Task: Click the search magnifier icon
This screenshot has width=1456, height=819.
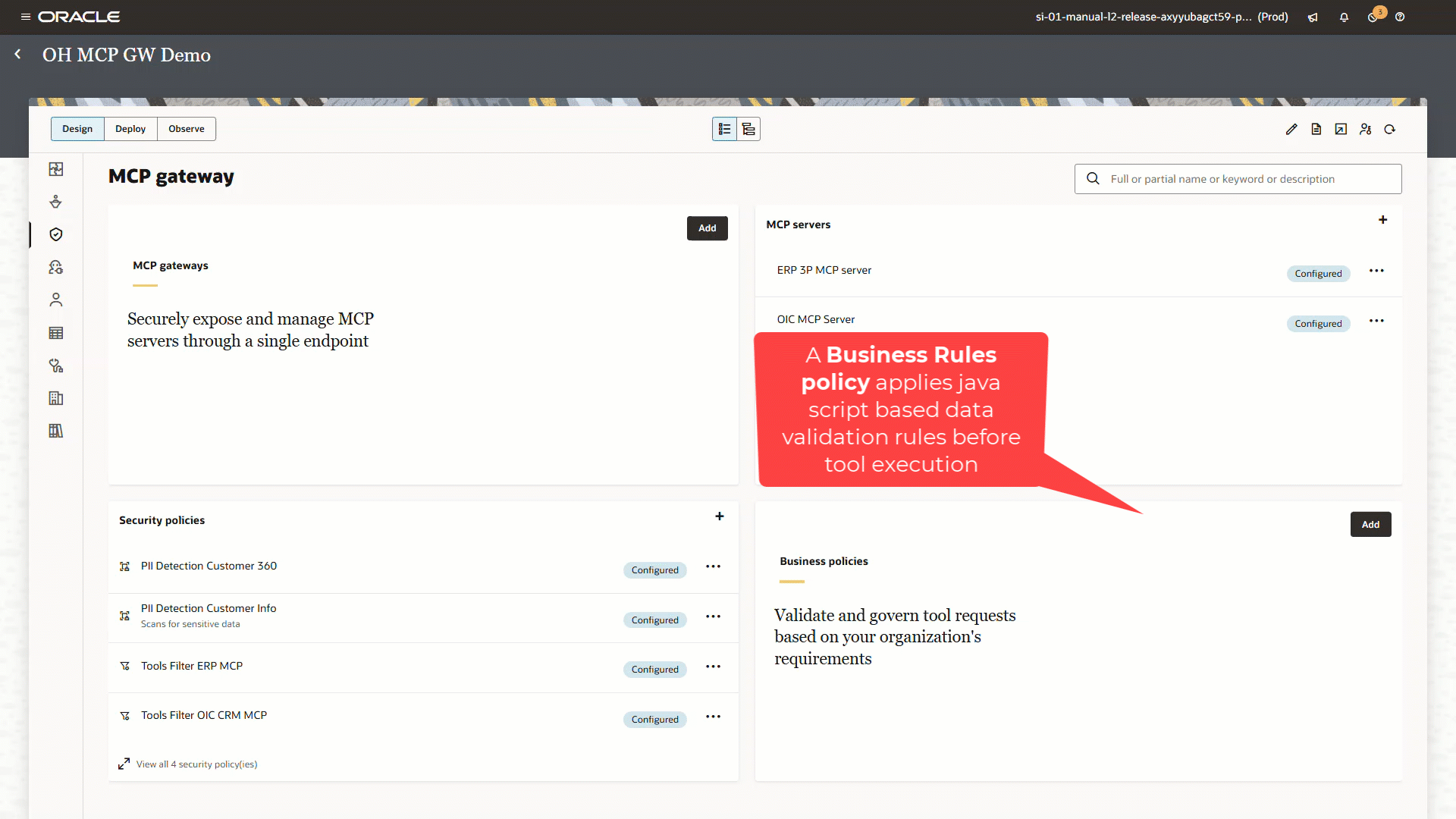Action: (1093, 179)
